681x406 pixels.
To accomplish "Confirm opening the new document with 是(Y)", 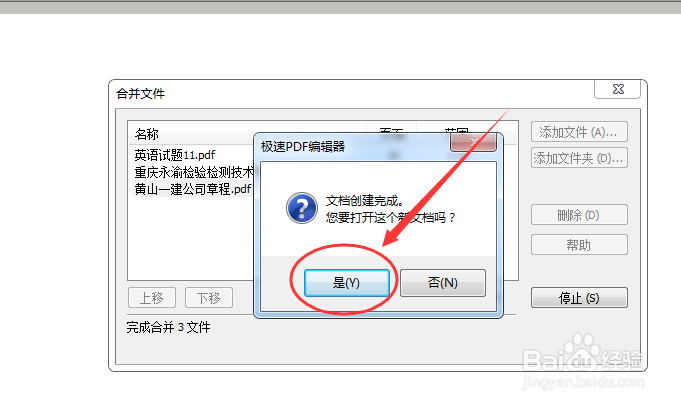I will point(347,283).
